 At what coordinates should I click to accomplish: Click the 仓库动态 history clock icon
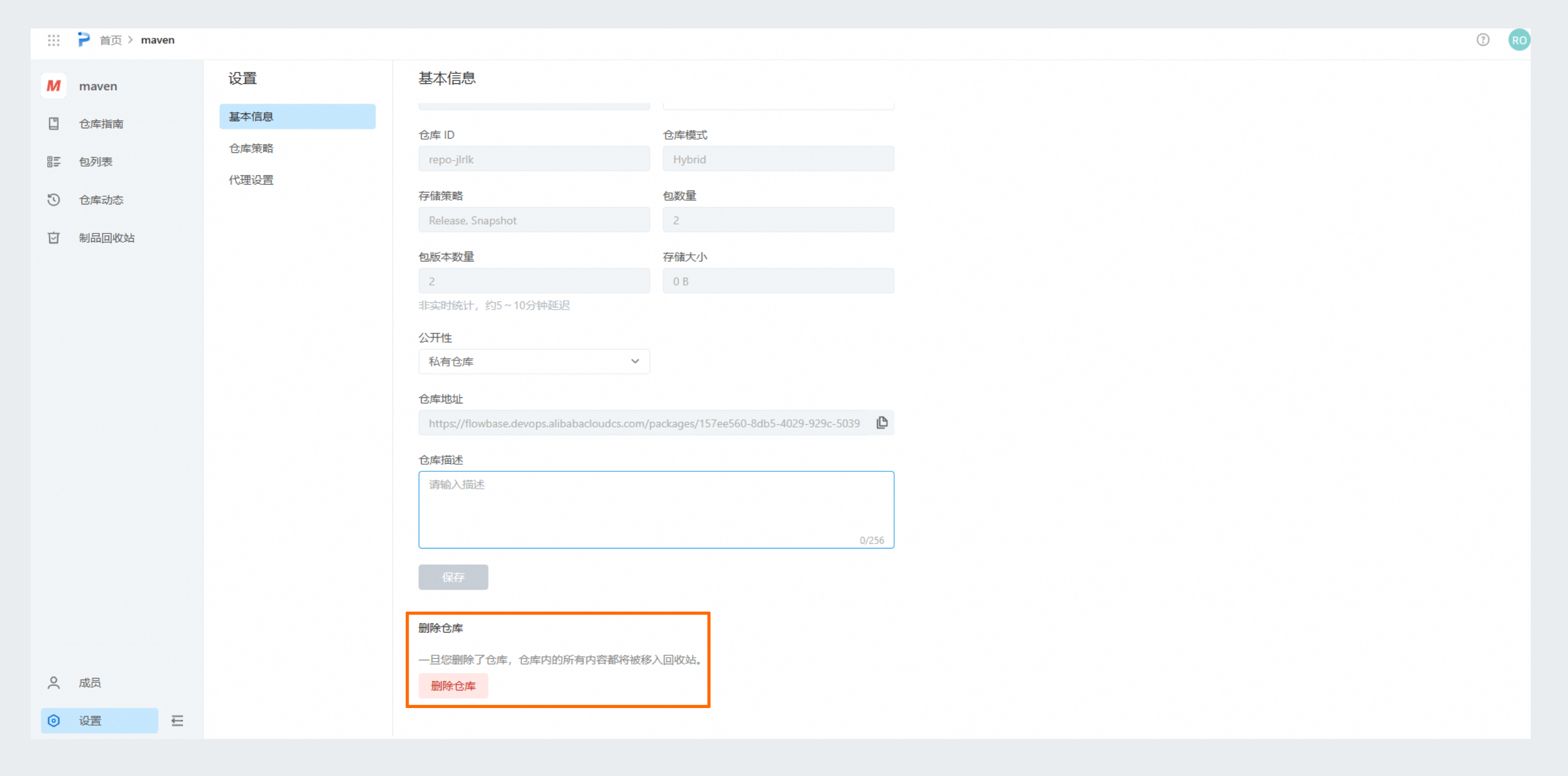coord(54,199)
